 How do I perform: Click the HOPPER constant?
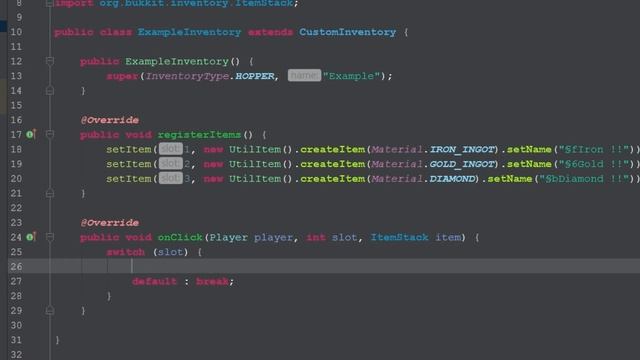coord(255,76)
